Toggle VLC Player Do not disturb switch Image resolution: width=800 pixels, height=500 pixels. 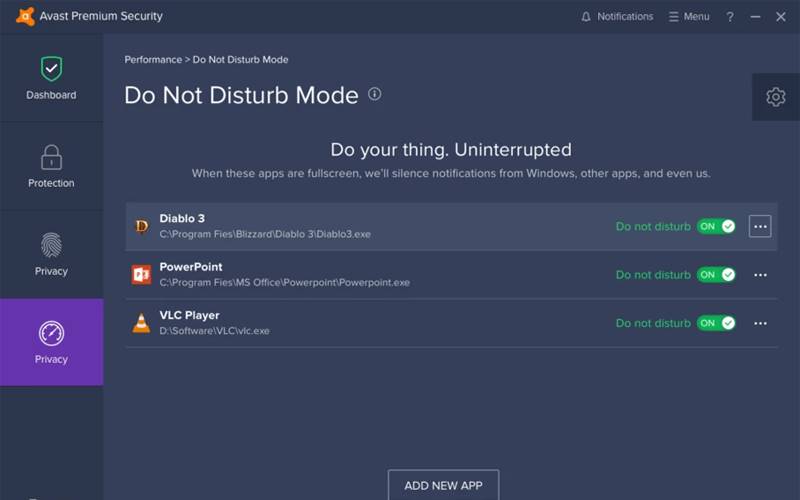[716, 323]
